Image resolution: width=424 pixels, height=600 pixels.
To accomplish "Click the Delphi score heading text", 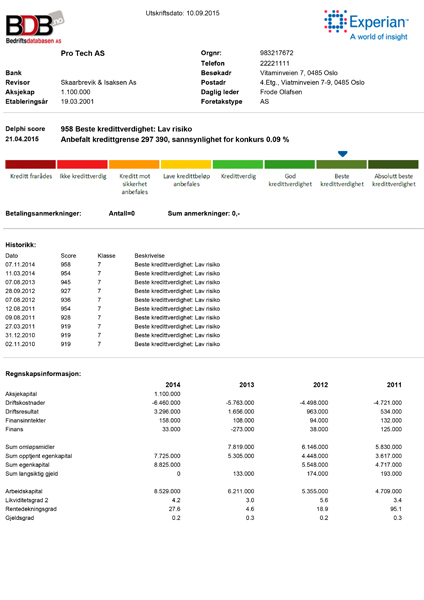I will [x=25, y=129].
